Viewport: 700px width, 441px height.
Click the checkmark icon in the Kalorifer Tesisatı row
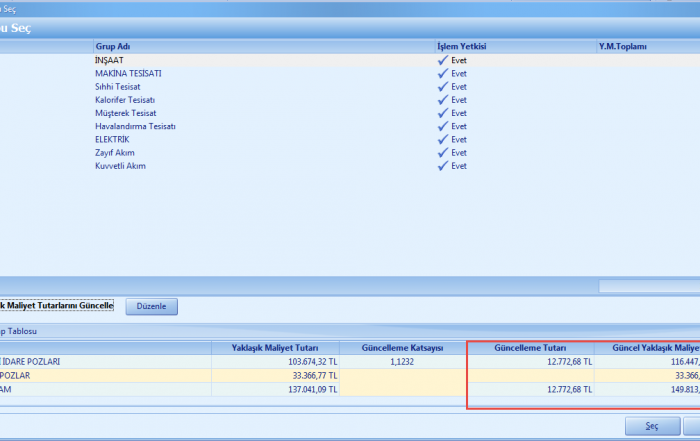[442, 100]
